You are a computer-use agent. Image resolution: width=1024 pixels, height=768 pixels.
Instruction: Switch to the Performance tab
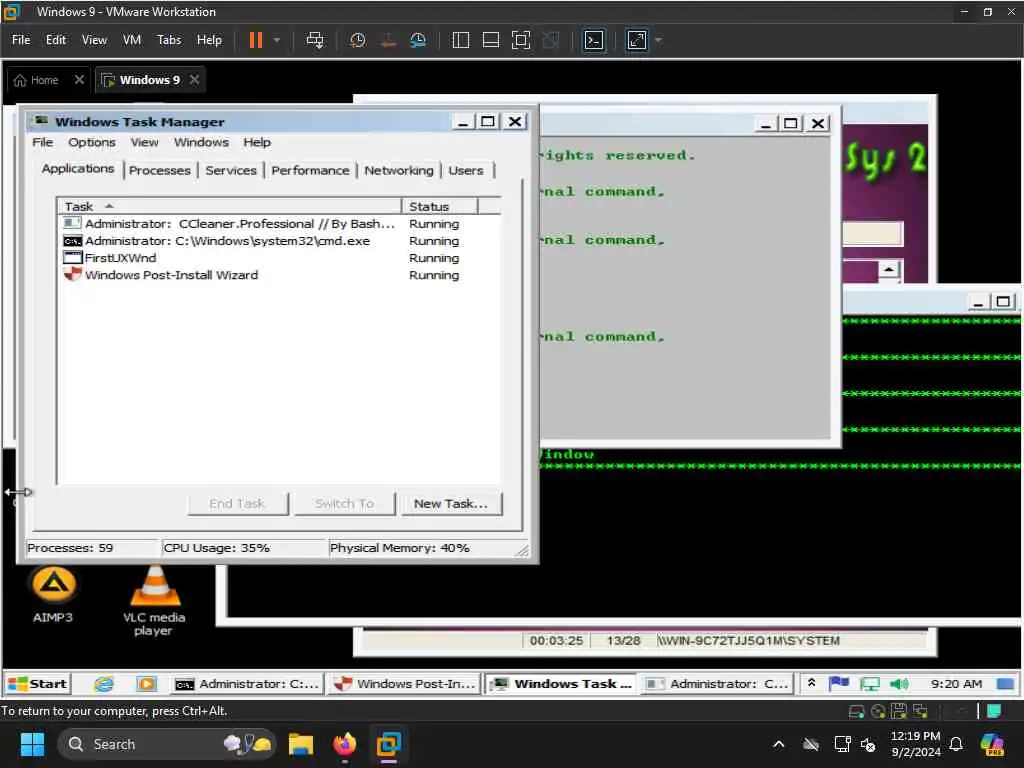coord(310,170)
